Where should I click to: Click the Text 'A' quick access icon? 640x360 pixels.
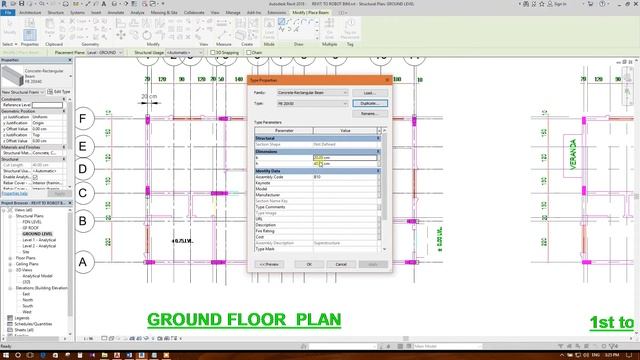pos(104,4)
